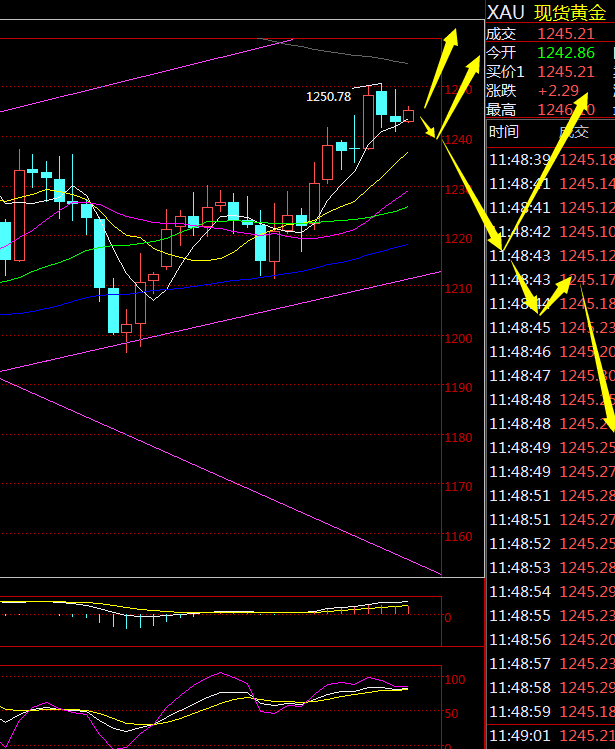Click the 1200 price axis label

(x=458, y=338)
